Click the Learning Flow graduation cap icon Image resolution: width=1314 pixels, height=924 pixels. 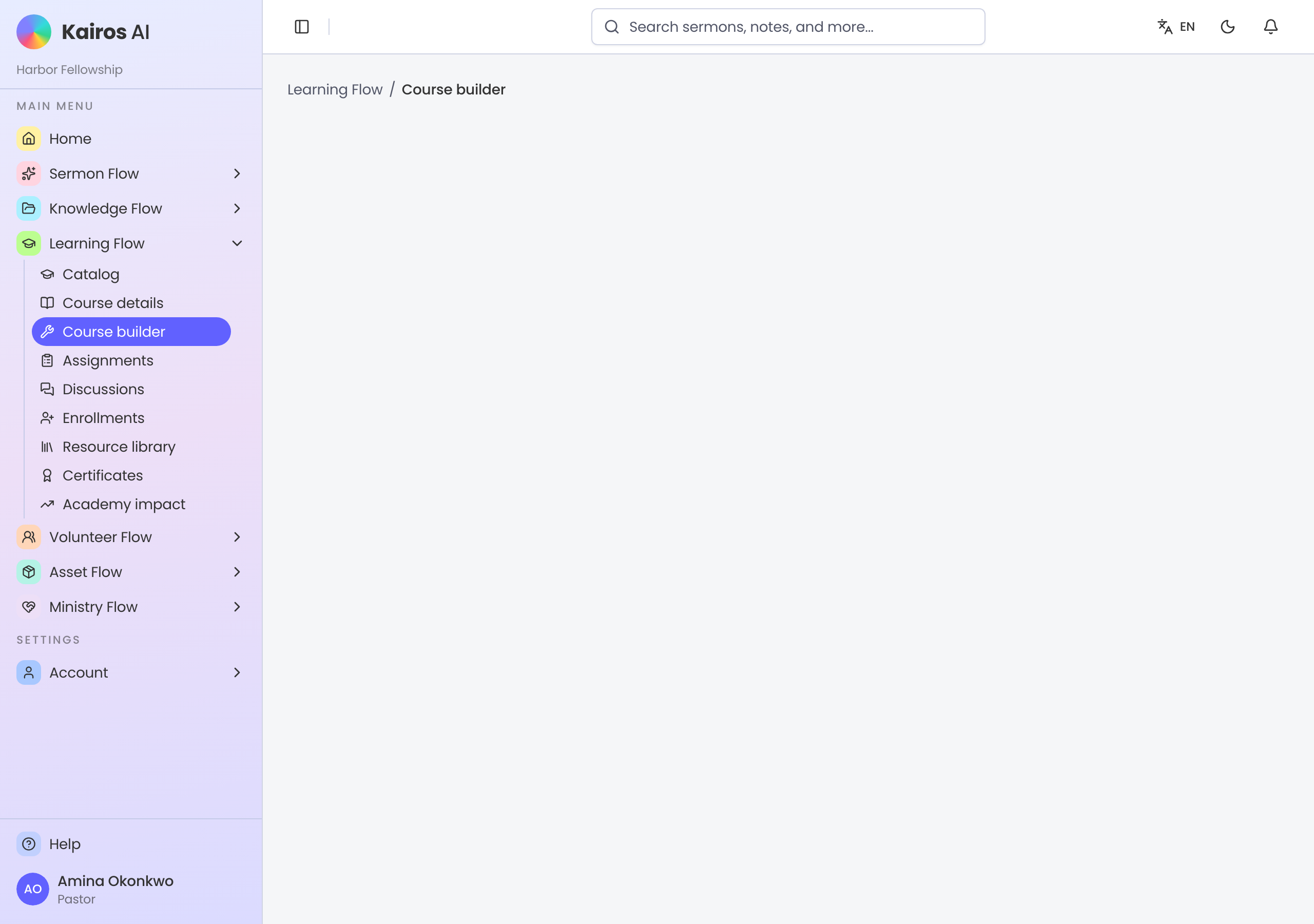coord(29,243)
